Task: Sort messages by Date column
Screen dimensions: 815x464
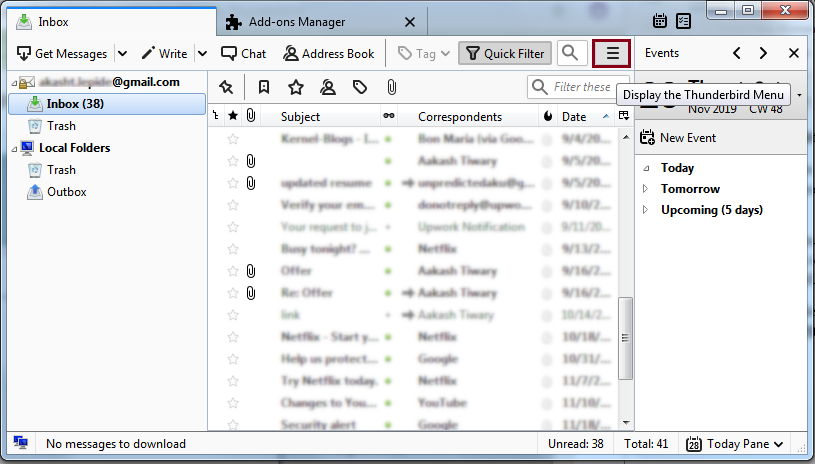Action: tap(585, 116)
